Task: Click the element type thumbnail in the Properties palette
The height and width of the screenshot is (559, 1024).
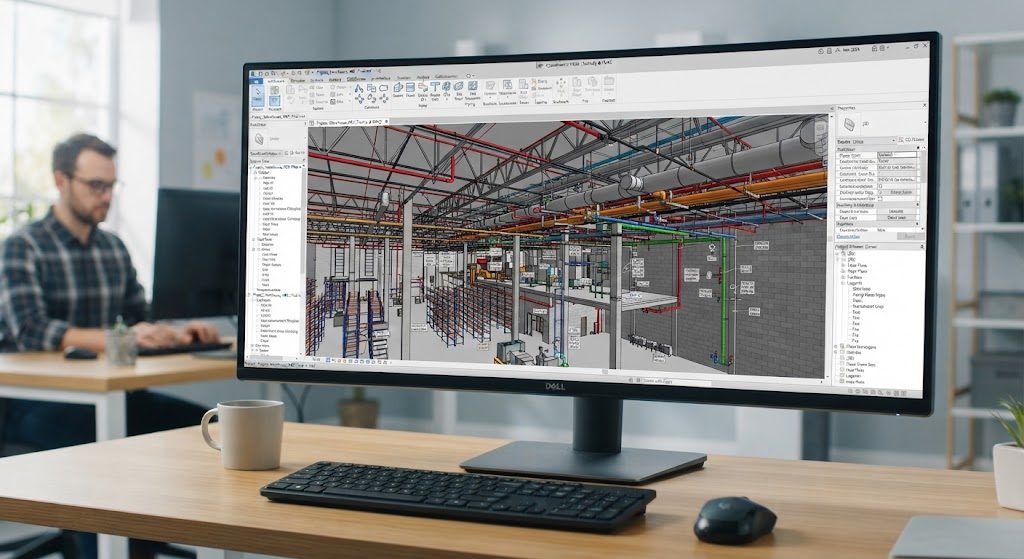Action: coord(850,123)
